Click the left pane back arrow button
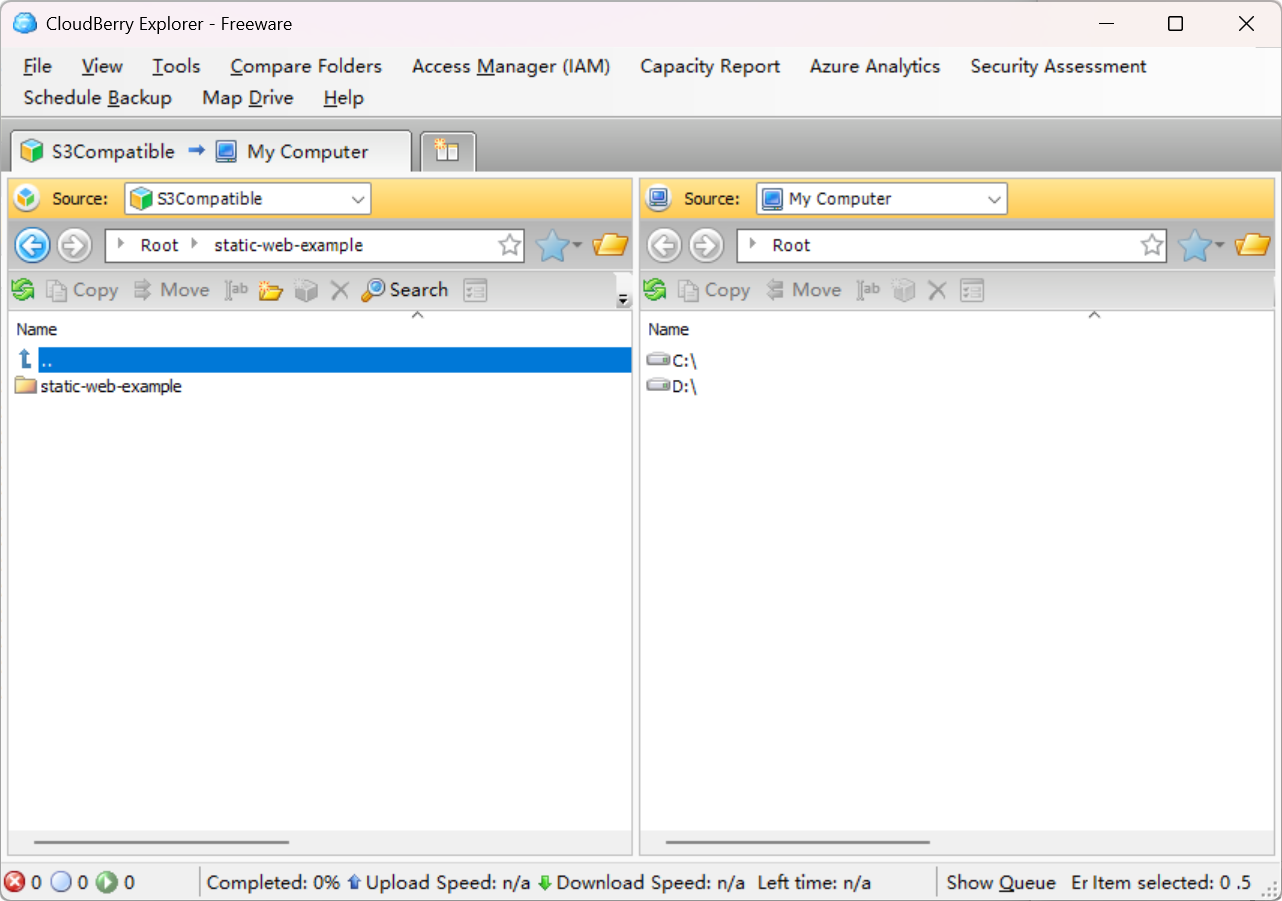 [x=32, y=245]
